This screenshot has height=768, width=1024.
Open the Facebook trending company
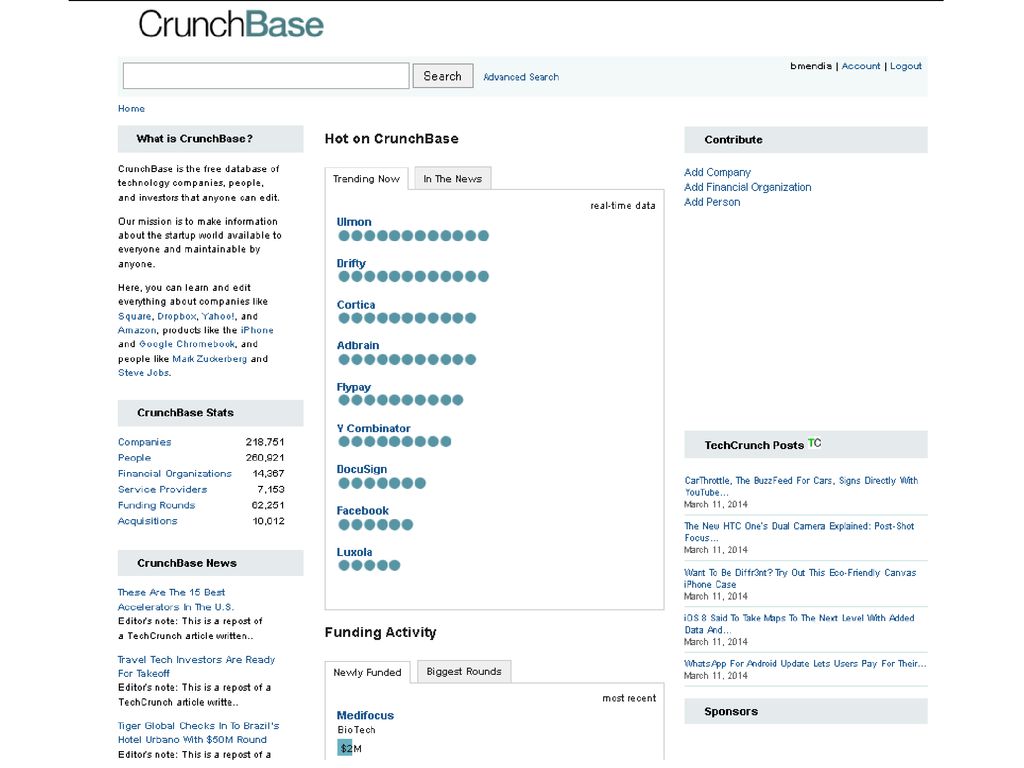362,511
